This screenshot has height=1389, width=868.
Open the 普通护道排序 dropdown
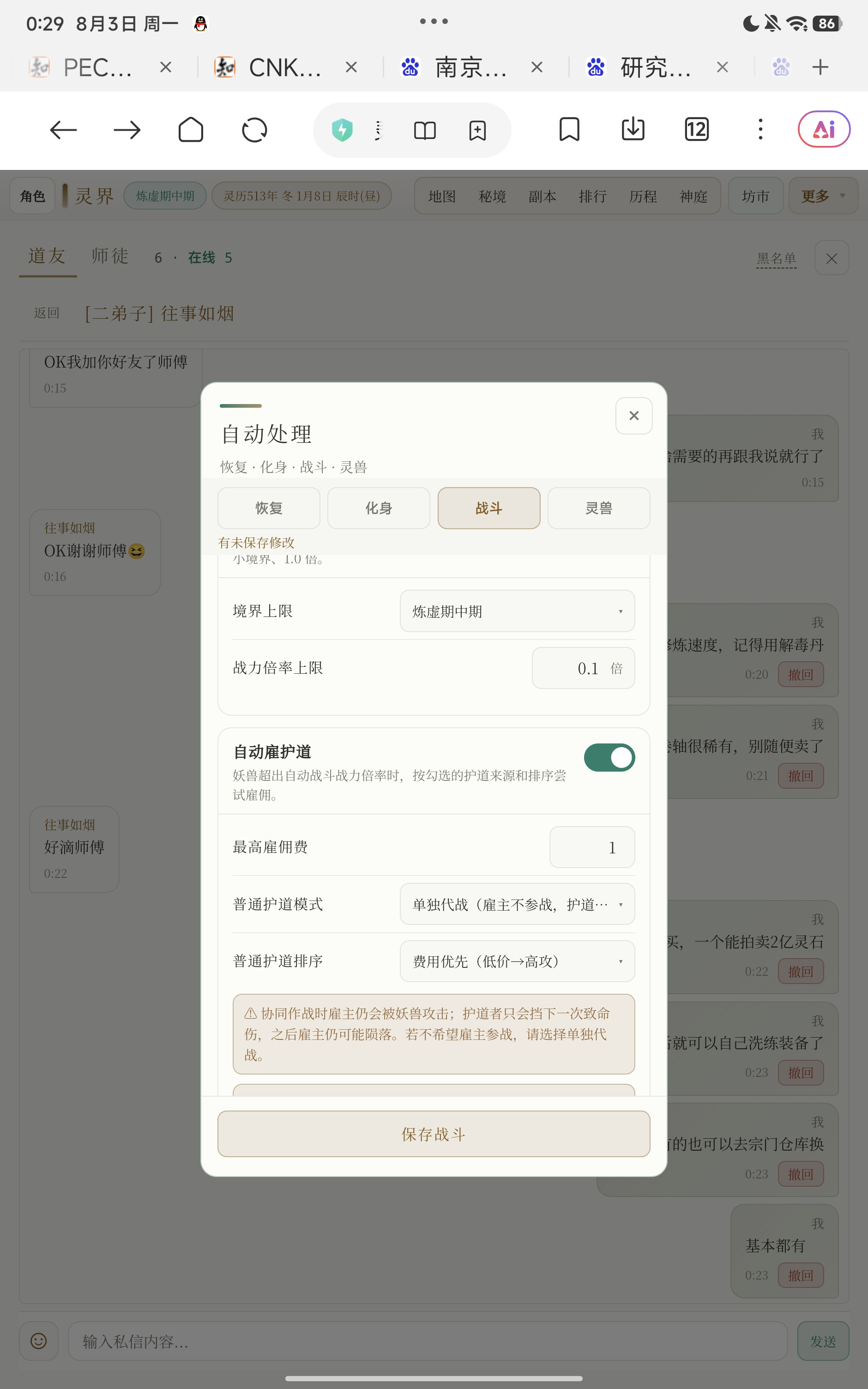517,961
